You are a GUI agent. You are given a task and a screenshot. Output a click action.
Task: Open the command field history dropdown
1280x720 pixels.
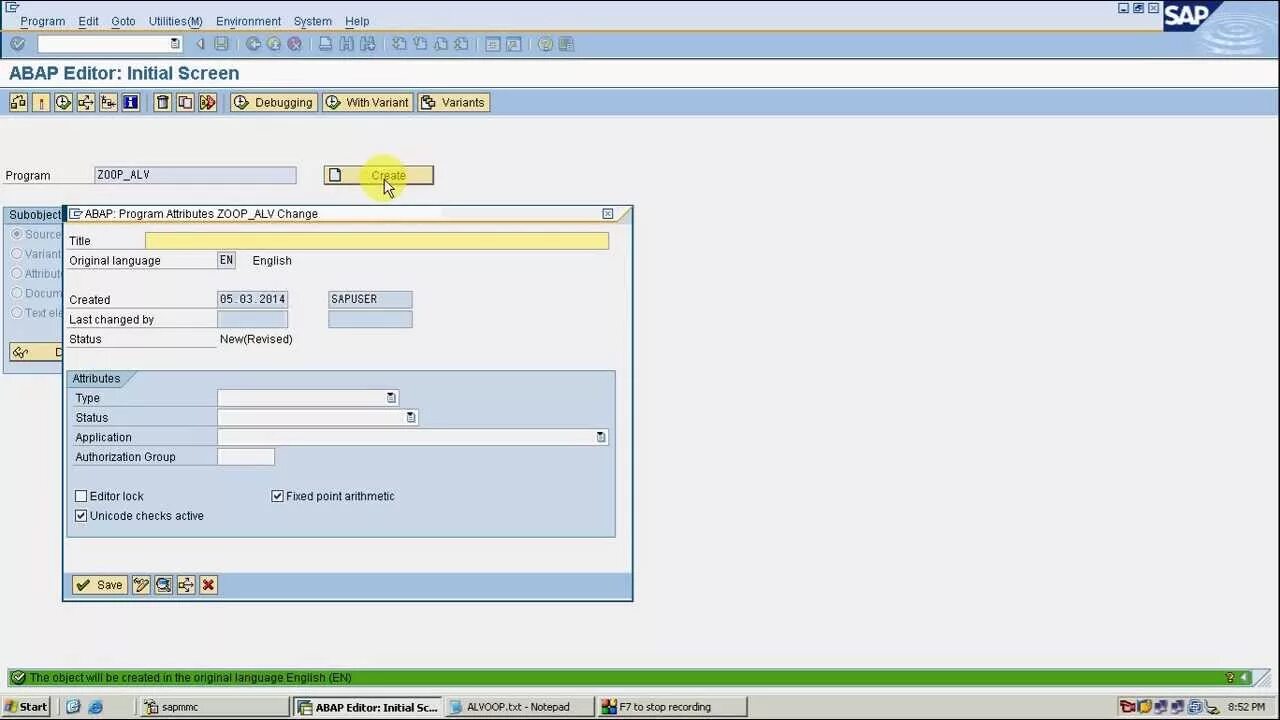click(175, 44)
